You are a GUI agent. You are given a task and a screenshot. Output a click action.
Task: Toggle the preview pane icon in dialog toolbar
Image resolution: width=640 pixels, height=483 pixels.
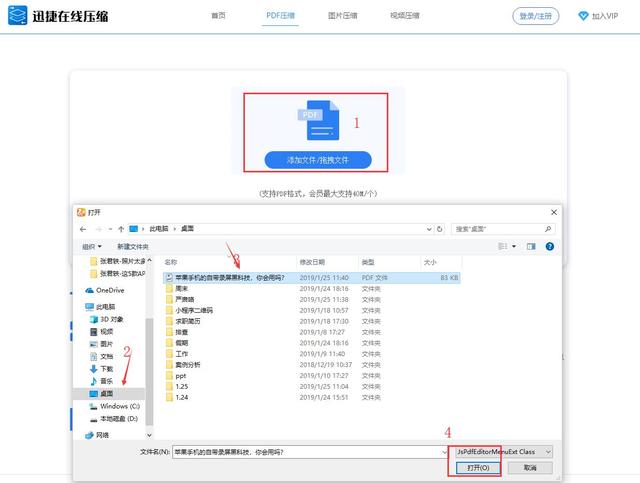coord(531,246)
